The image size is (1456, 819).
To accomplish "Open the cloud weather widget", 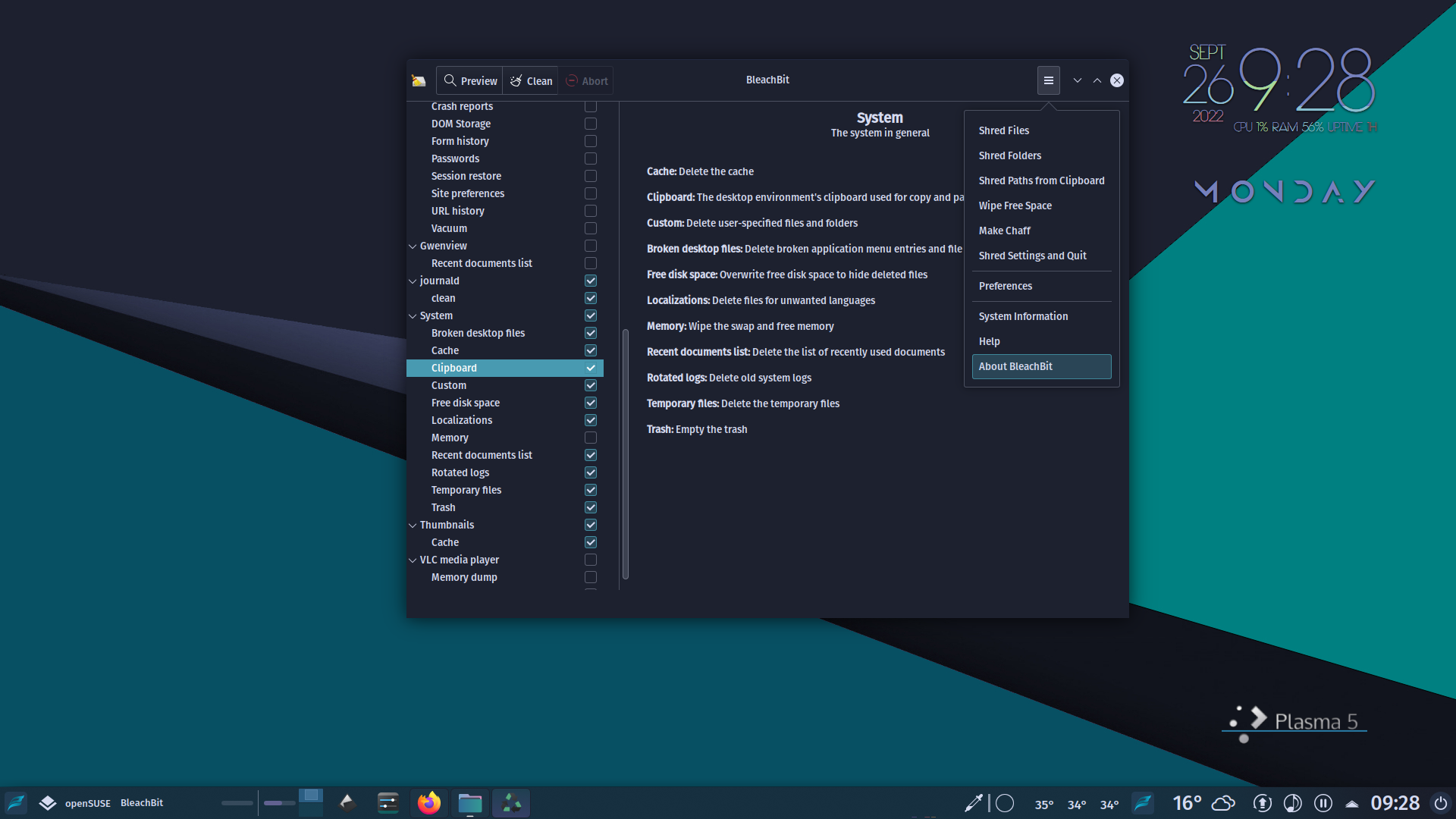I will click(1223, 802).
